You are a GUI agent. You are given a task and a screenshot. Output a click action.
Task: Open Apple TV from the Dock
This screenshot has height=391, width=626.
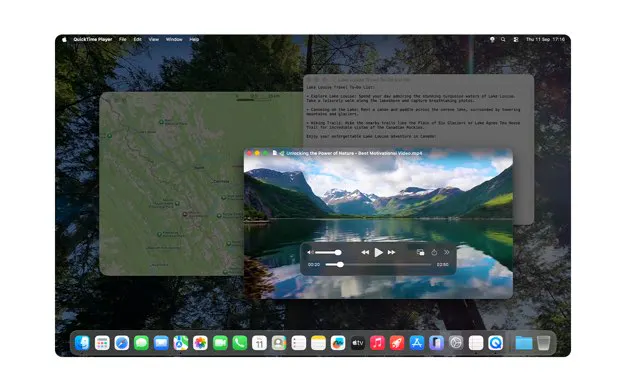[358, 343]
